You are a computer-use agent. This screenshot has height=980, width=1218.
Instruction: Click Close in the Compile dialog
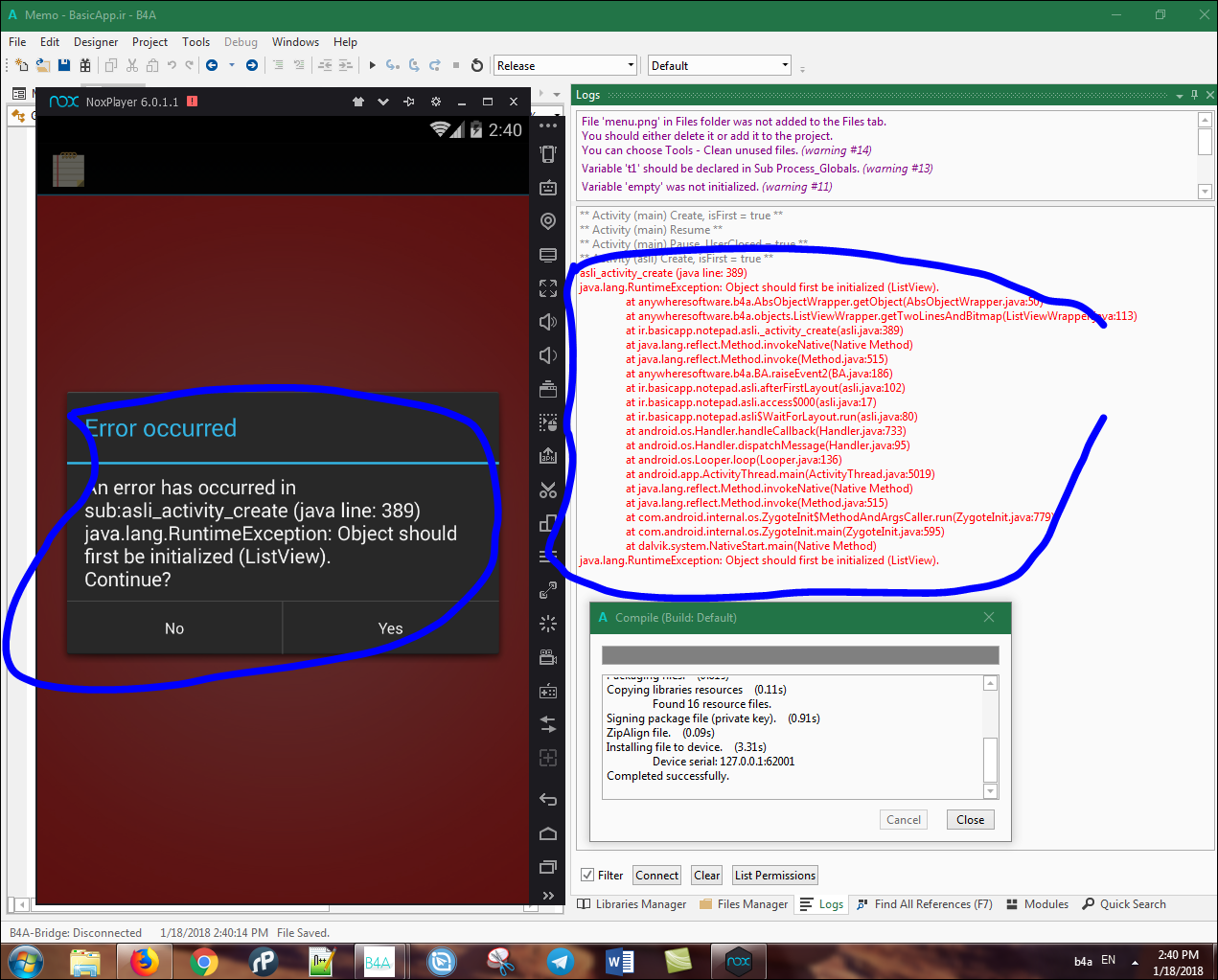pyautogui.click(x=970, y=820)
